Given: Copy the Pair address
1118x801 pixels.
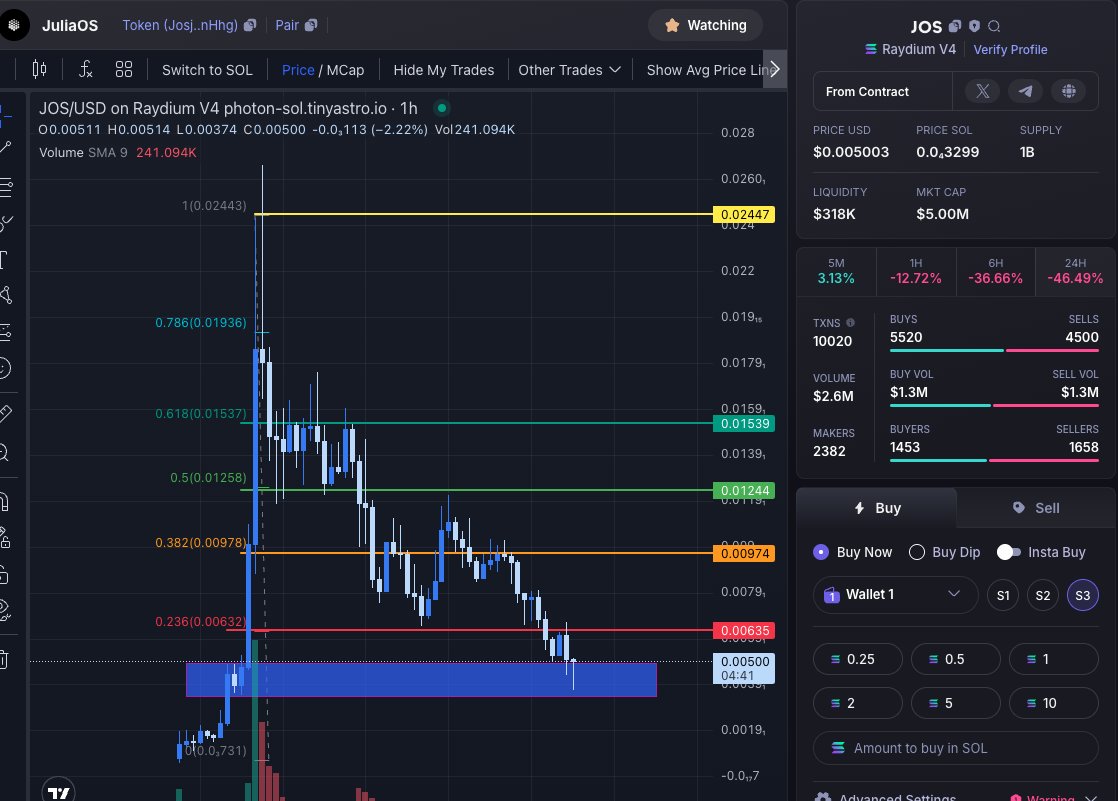Looking at the screenshot, I should [311, 25].
